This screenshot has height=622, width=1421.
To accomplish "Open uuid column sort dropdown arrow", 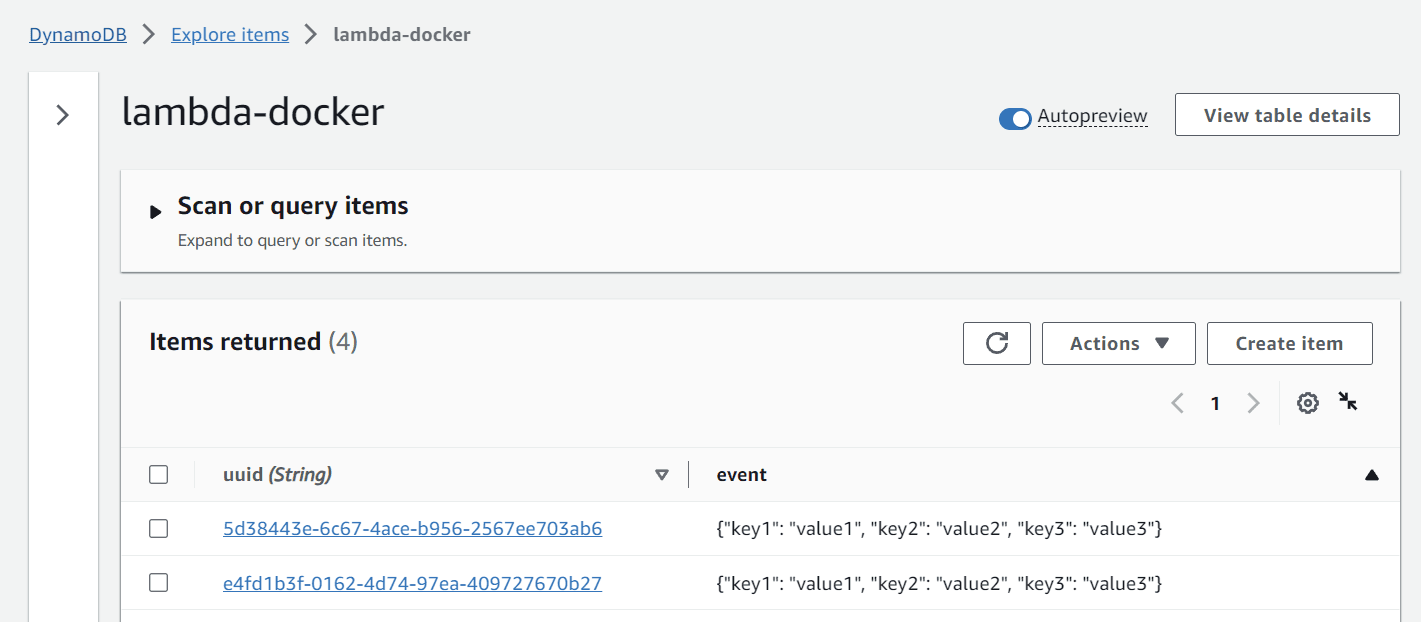I will tap(661, 475).
